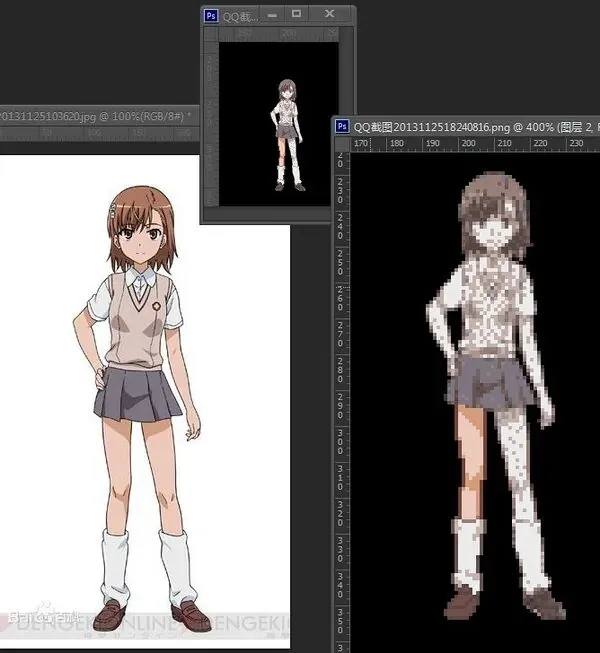Click ruler origin corner in 400% window
600x653 pixels.
[342, 144]
